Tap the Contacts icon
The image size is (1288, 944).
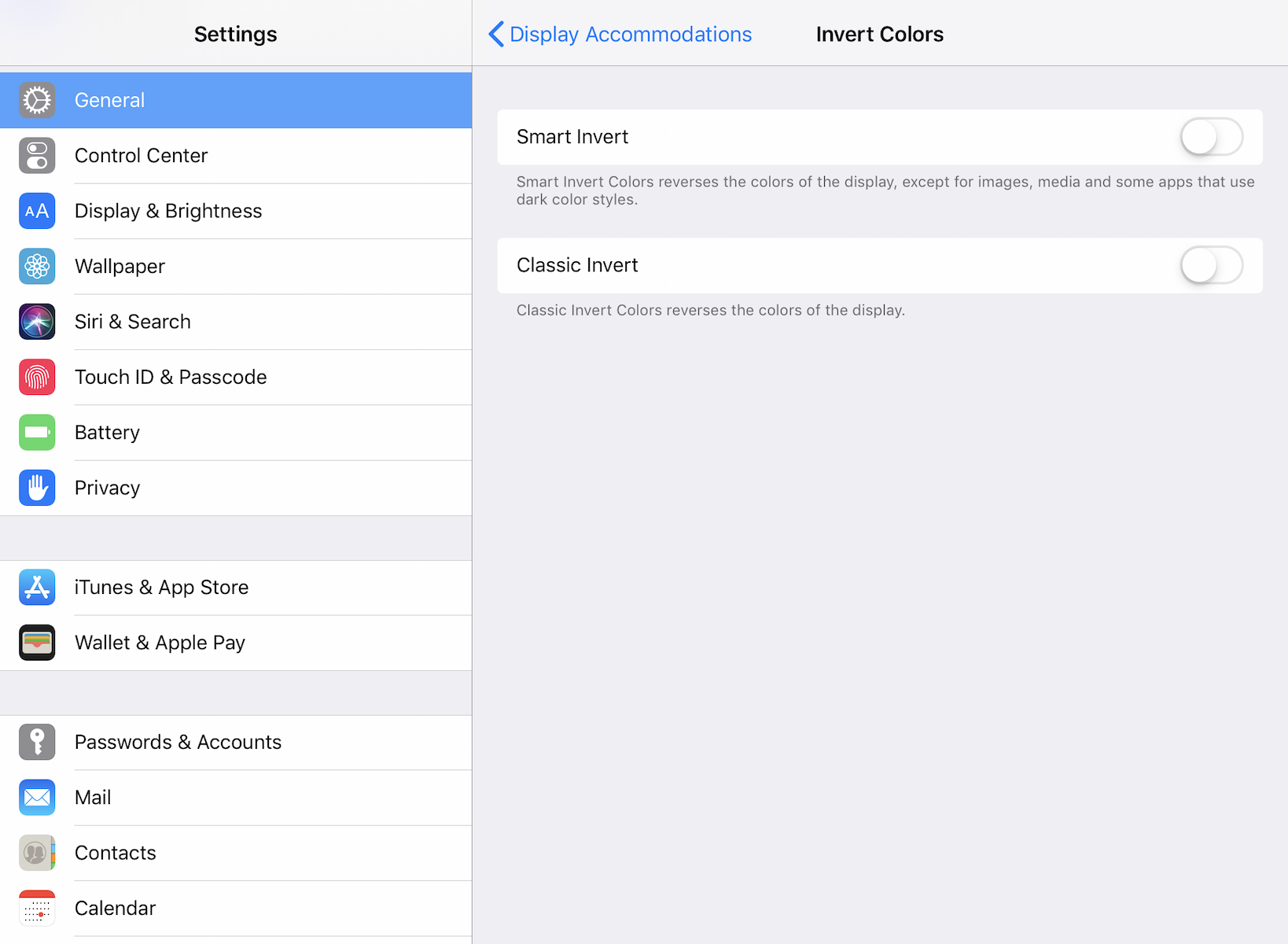coord(37,853)
